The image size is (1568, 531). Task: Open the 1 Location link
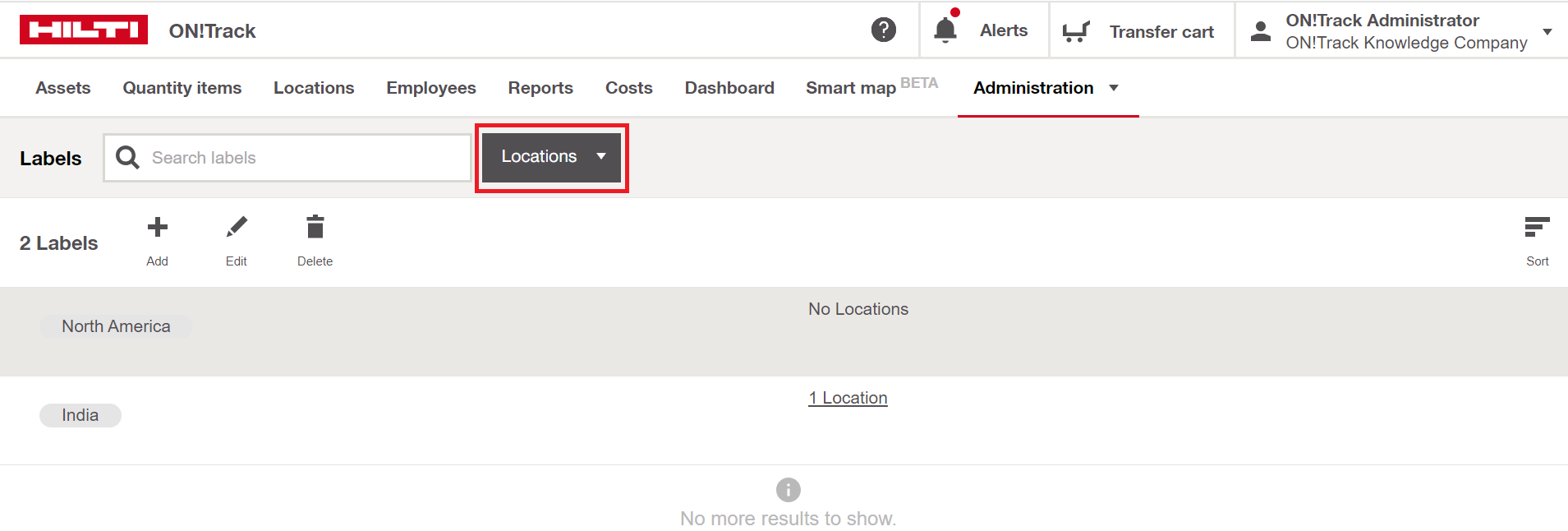847,398
